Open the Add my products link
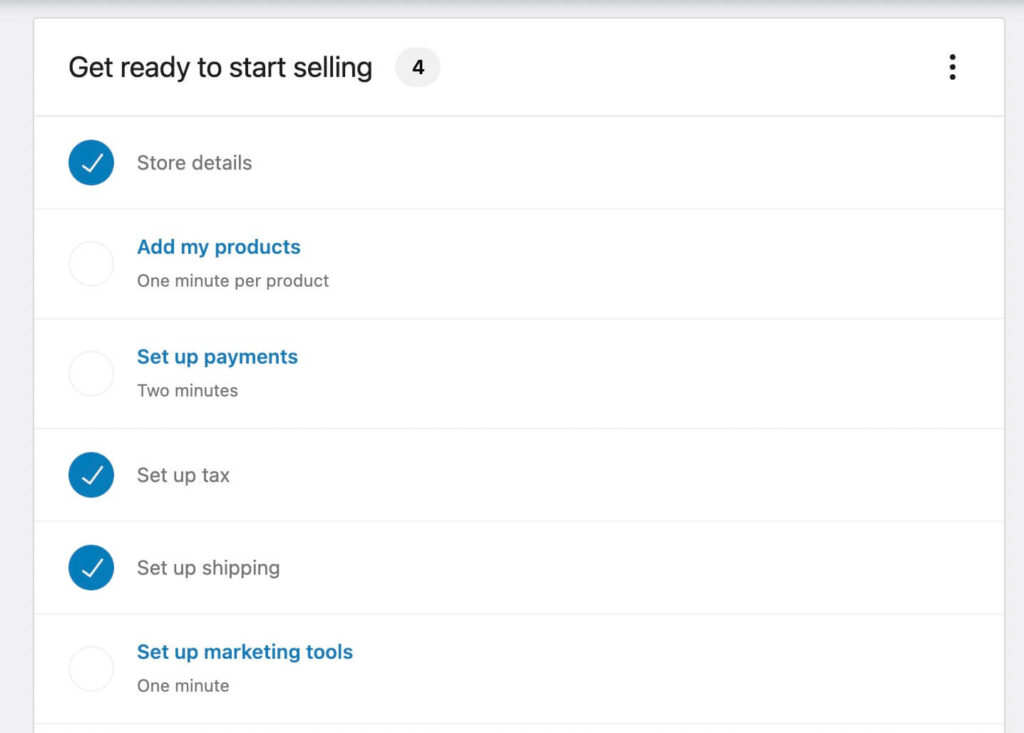Viewport: 1024px width, 733px height. coord(219,246)
